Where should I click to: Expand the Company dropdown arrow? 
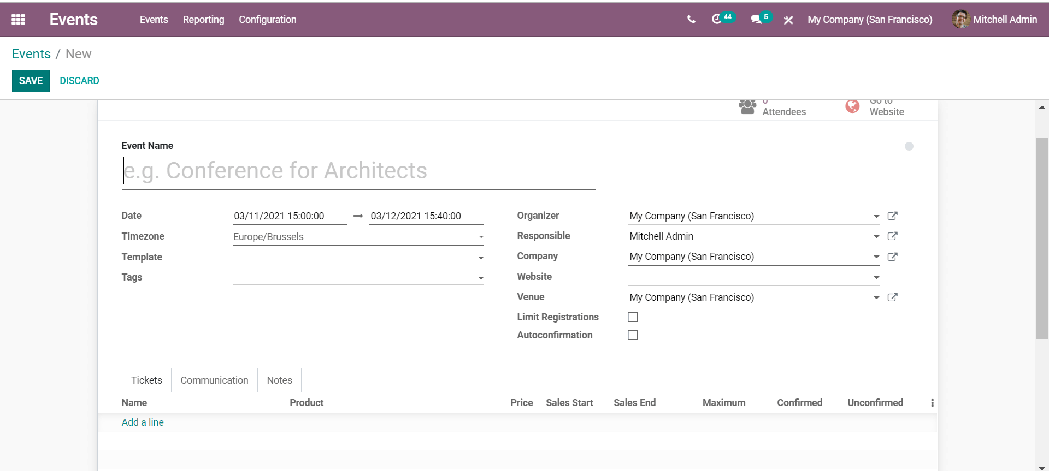tap(876, 257)
